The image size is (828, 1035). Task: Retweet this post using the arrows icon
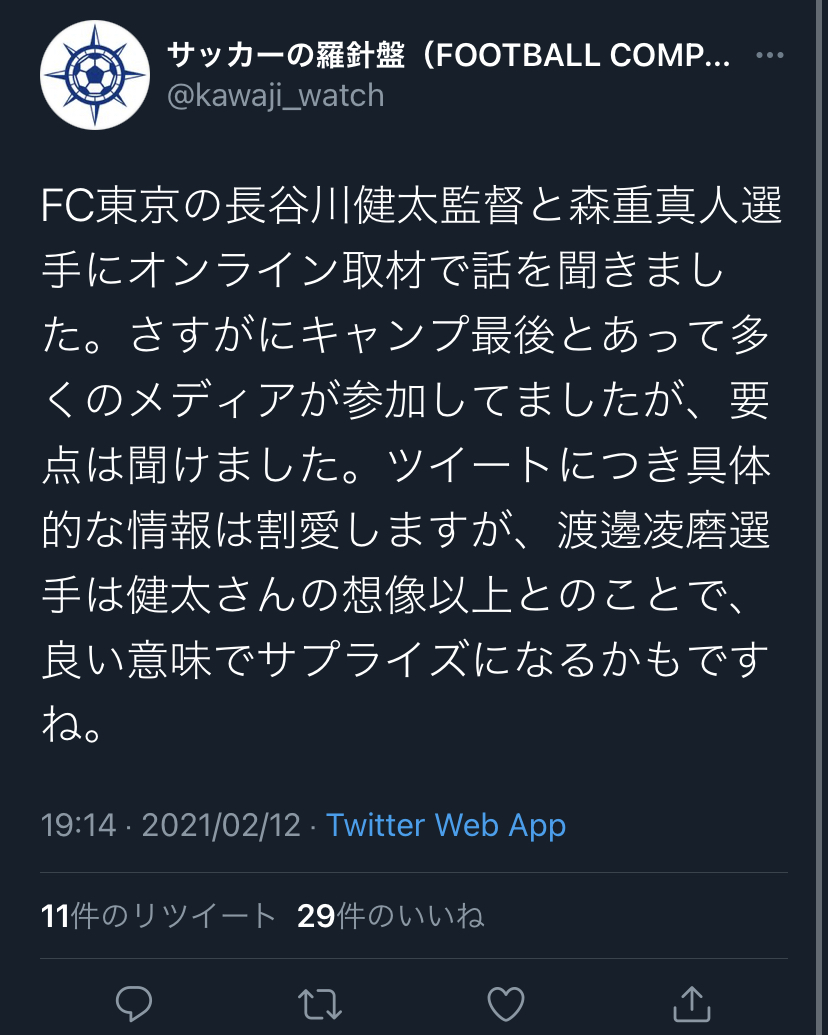pyautogui.click(x=320, y=1002)
